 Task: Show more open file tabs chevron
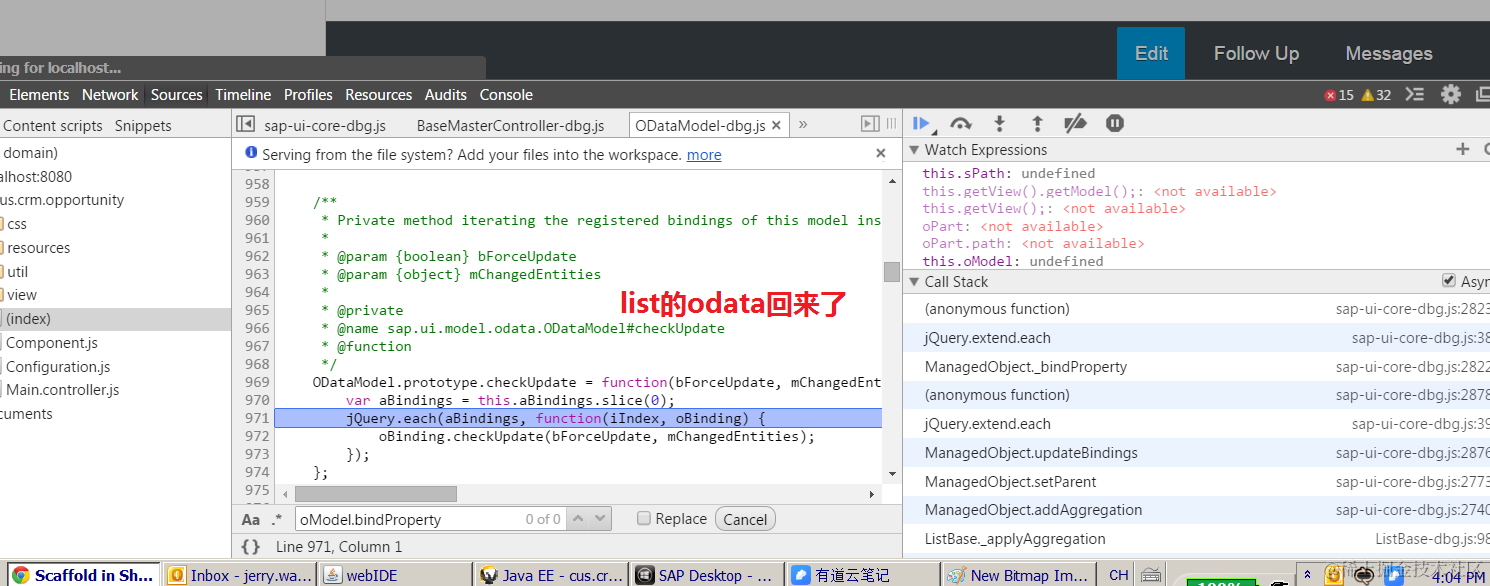click(x=802, y=124)
